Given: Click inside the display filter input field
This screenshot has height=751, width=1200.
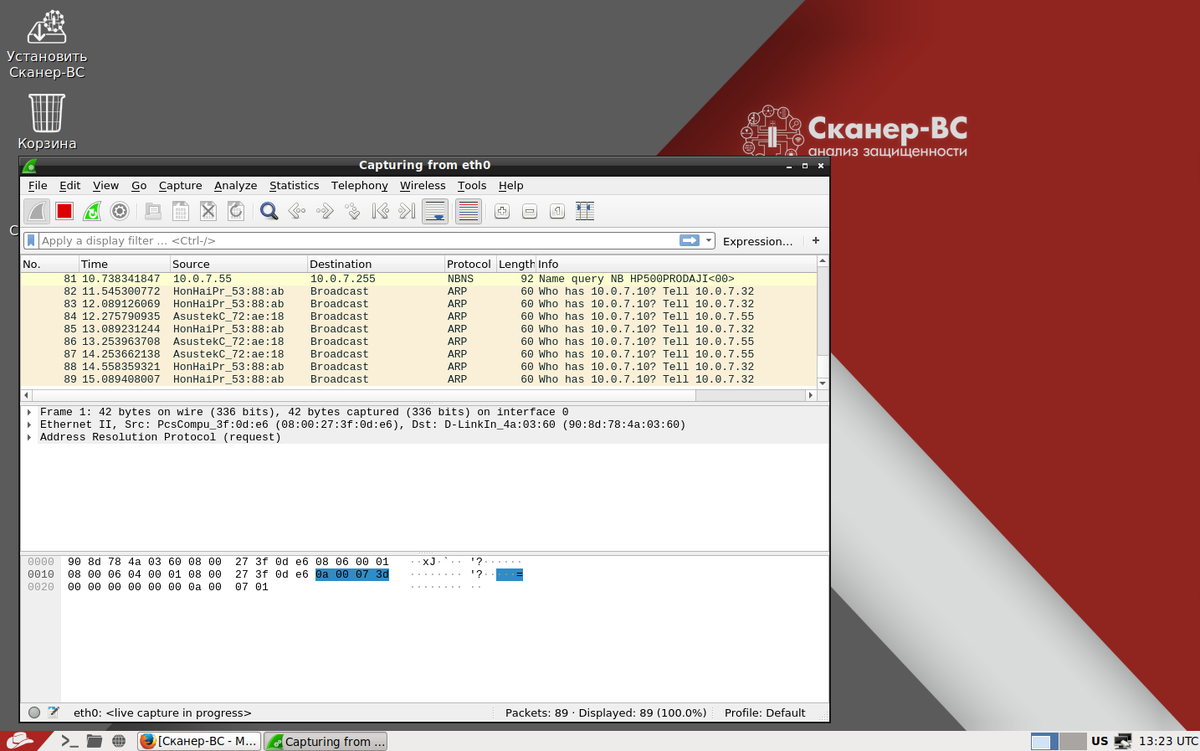Looking at the screenshot, I should tap(350, 240).
